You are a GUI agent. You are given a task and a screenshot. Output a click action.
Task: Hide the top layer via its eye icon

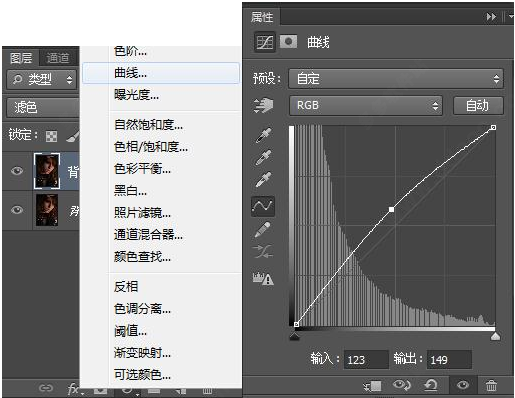(x=17, y=171)
